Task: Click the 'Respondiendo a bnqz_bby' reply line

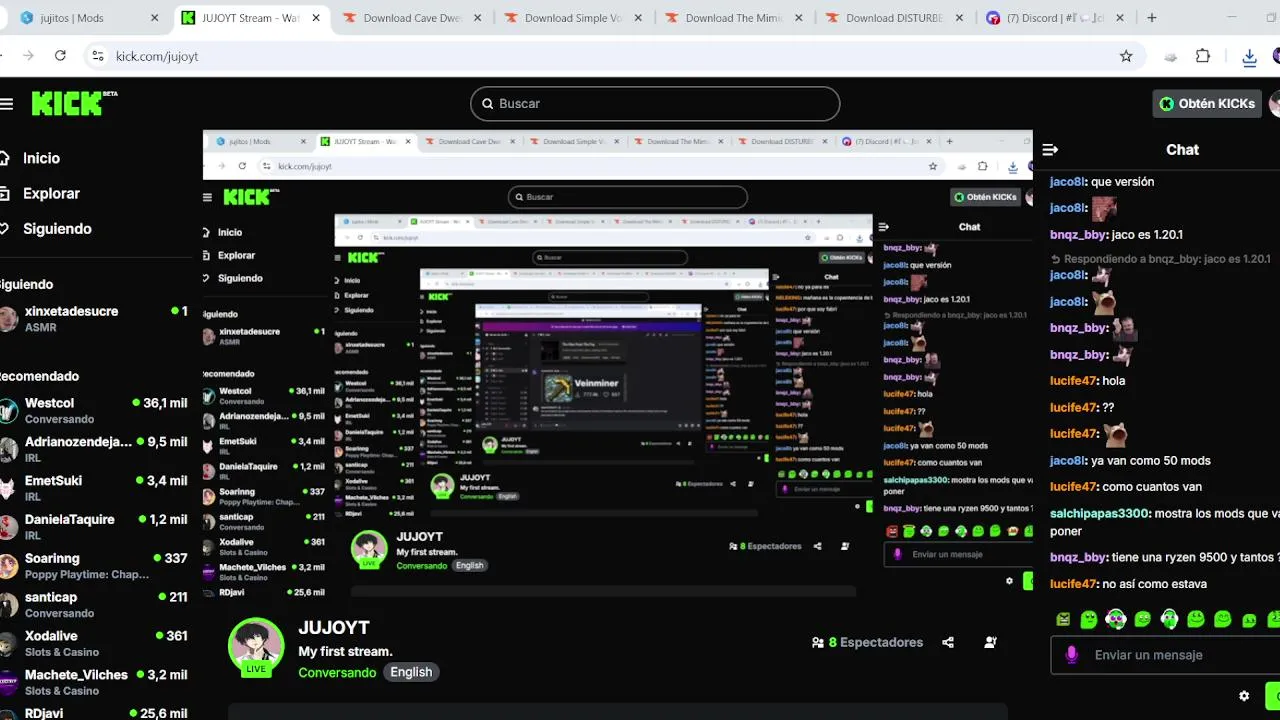Action: (x=1161, y=259)
